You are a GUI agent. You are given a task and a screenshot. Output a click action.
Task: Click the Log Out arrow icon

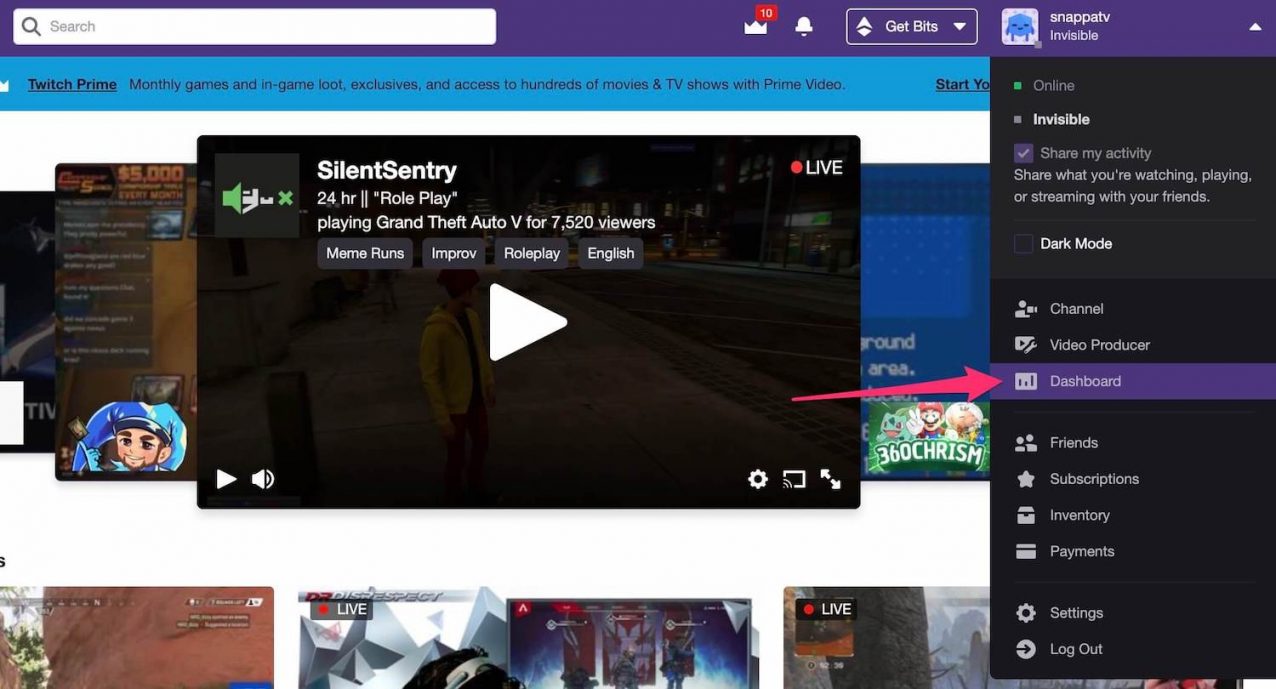tap(1026, 649)
